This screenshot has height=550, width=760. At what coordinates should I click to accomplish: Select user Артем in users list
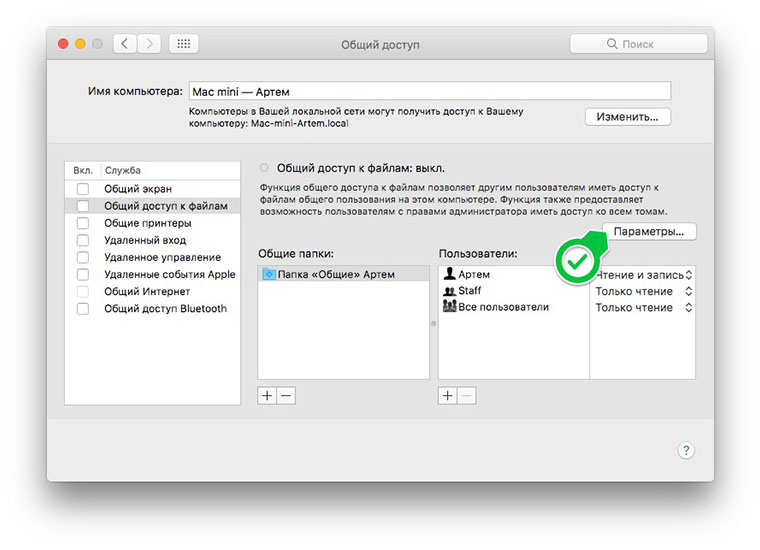click(x=514, y=274)
